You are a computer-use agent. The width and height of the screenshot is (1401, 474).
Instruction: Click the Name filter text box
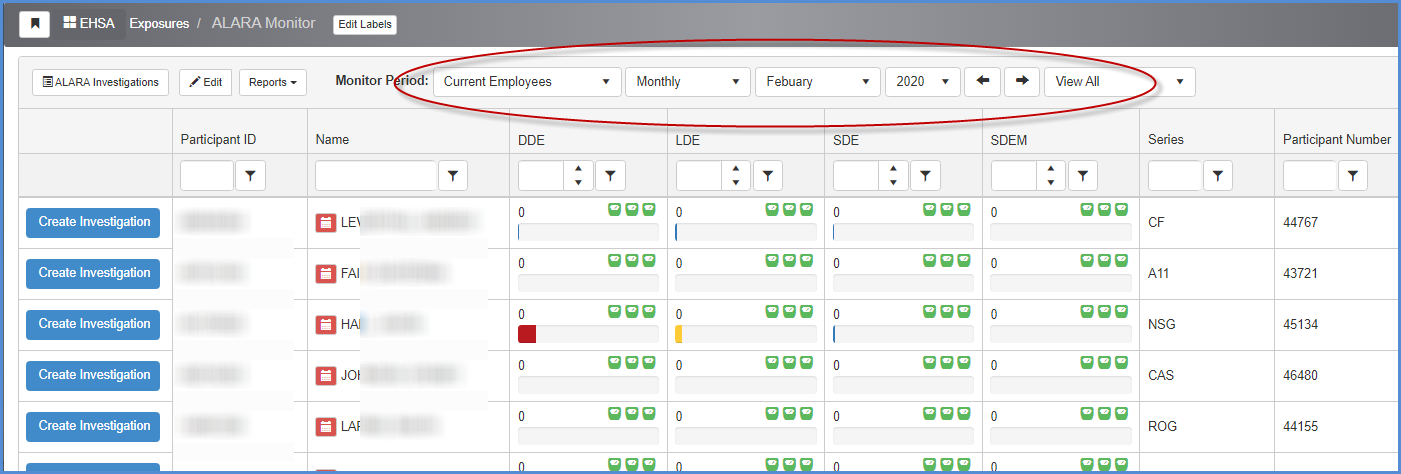pos(377,176)
